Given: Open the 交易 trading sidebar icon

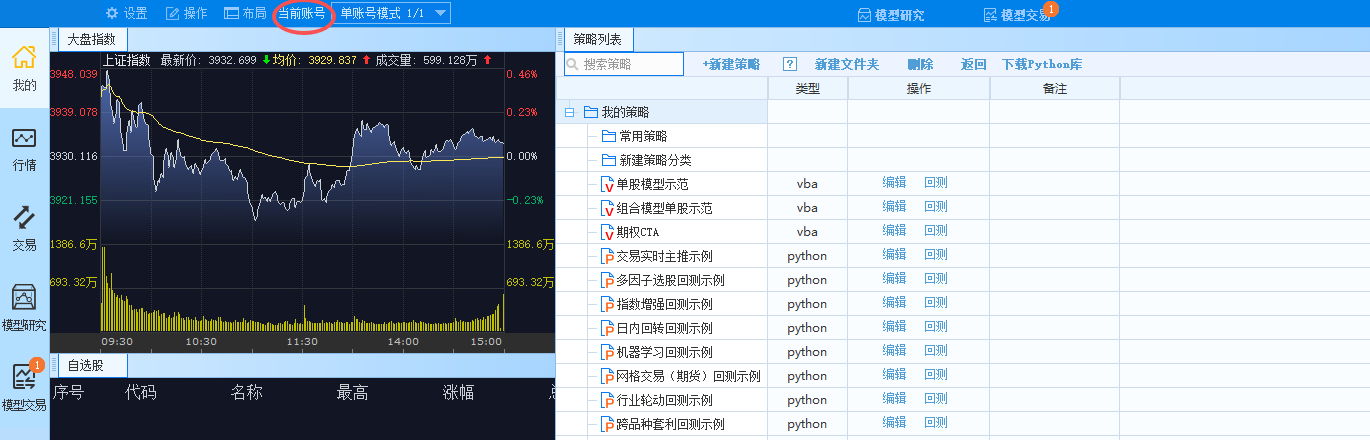Looking at the screenshot, I should 25,228.
